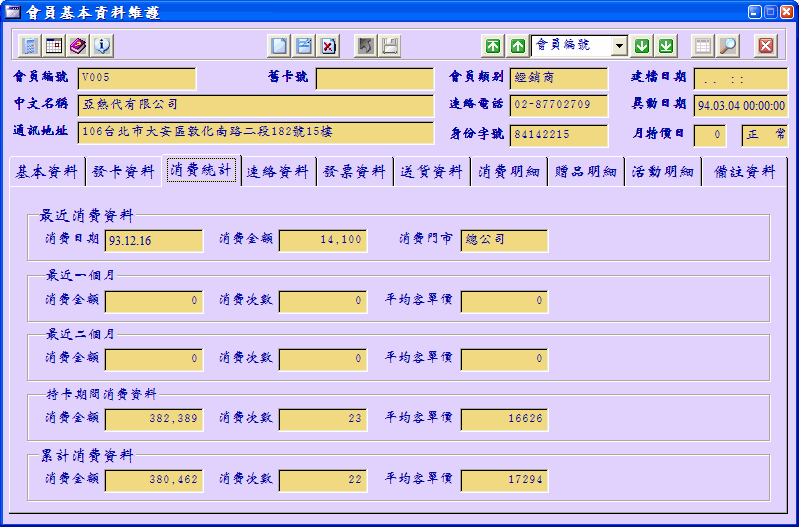Click the info icon in toolbar
799x527 pixels.
(x=102, y=46)
